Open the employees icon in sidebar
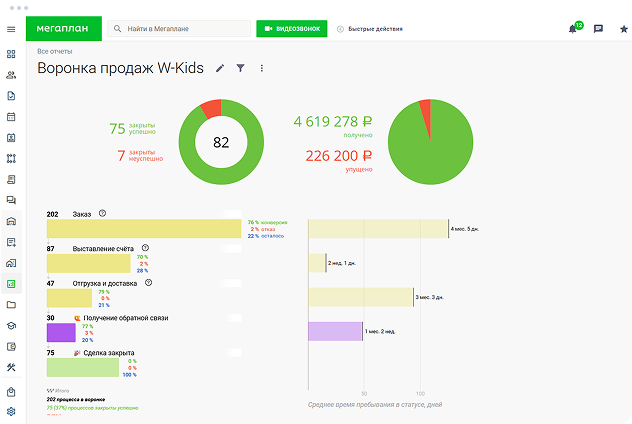This screenshot has width=632, height=424. [11, 75]
